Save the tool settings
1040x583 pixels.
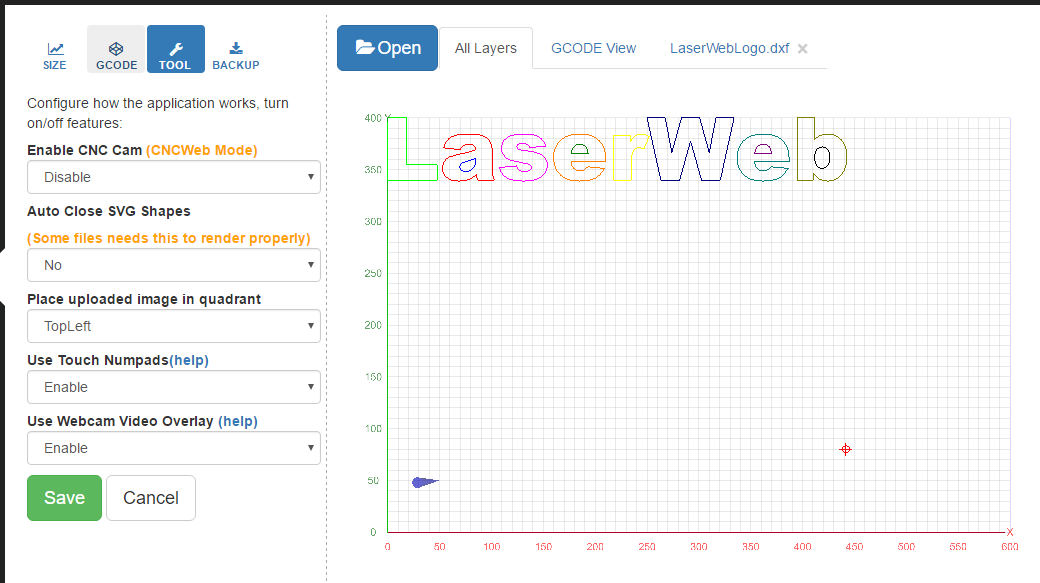point(64,498)
